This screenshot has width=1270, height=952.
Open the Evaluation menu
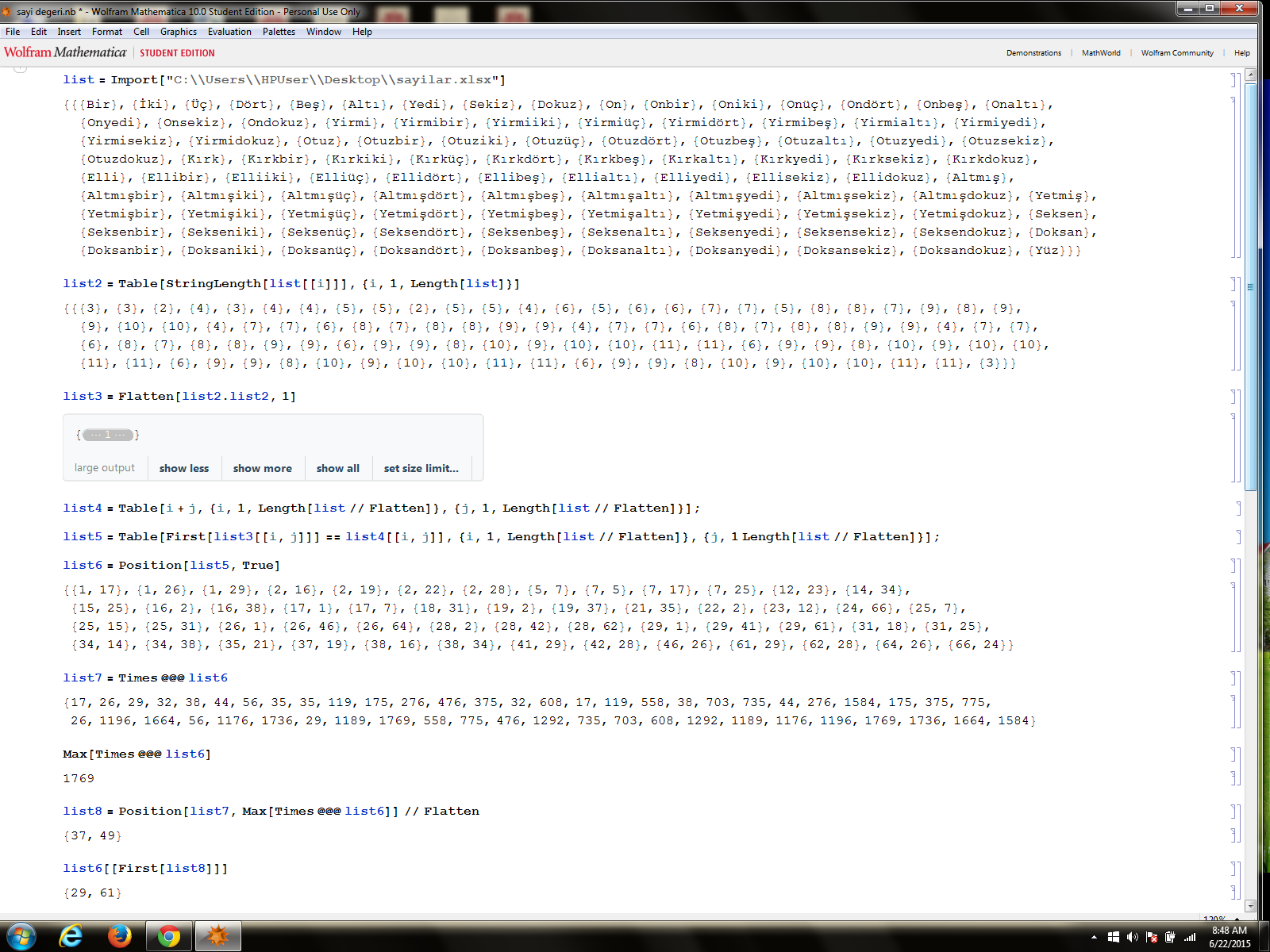(x=229, y=32)
